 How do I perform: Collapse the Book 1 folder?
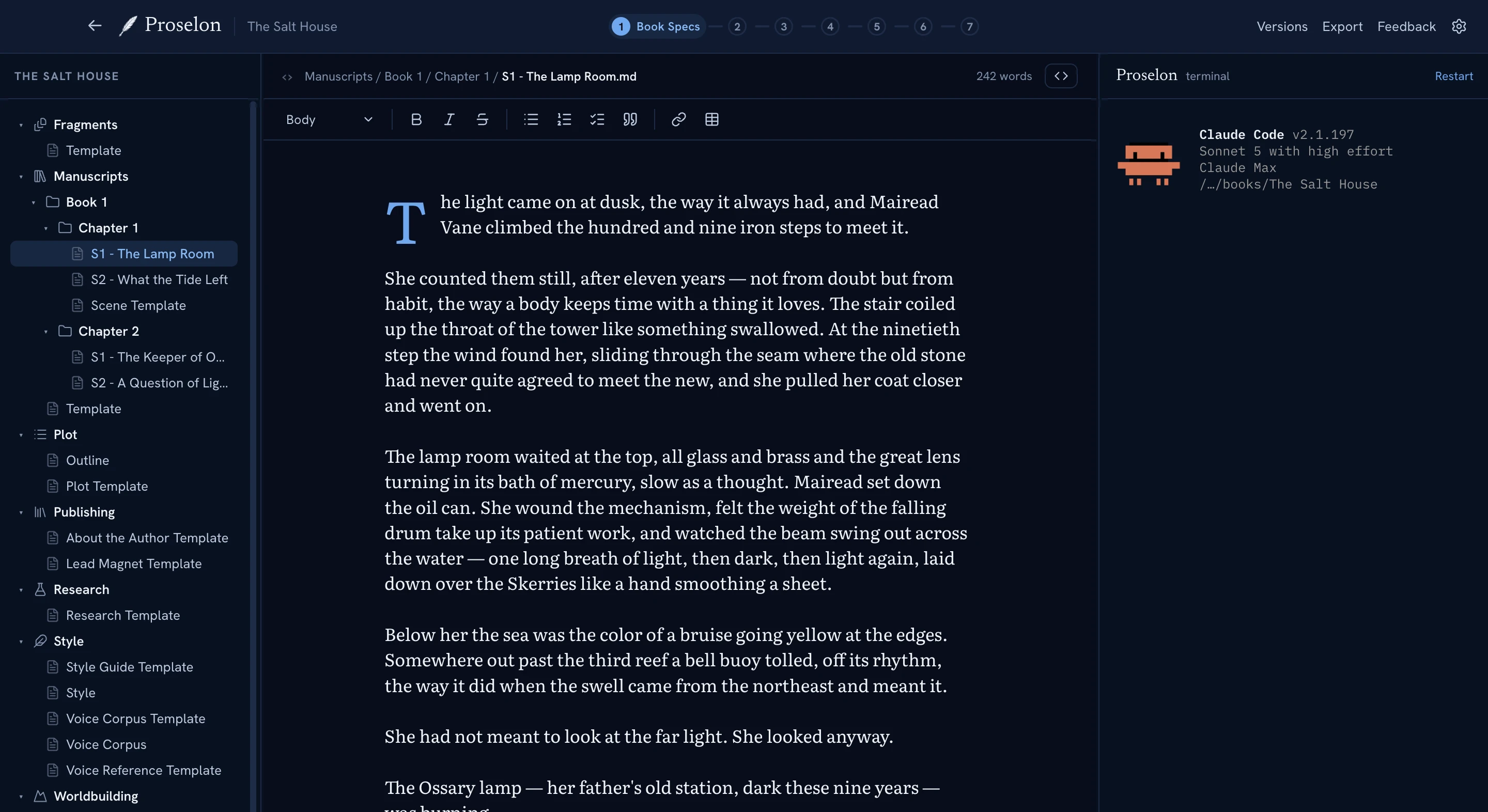click(x=34, y=202)
